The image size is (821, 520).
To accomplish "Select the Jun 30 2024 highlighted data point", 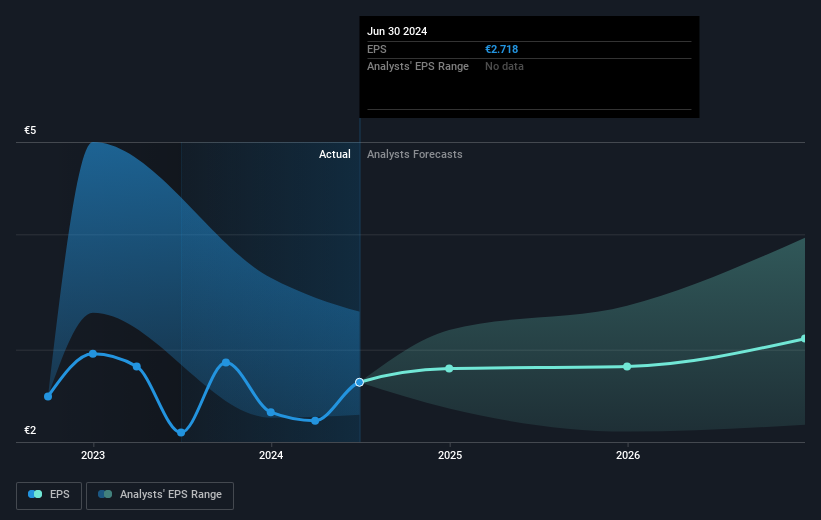I will coord(359,382).
